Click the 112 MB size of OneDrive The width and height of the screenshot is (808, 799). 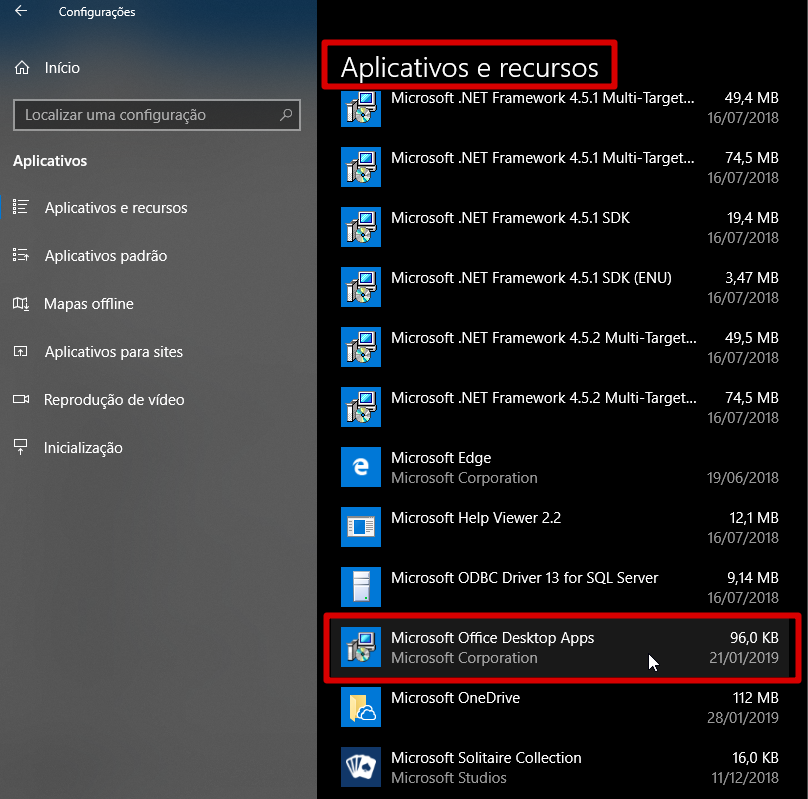click(755, 698)
